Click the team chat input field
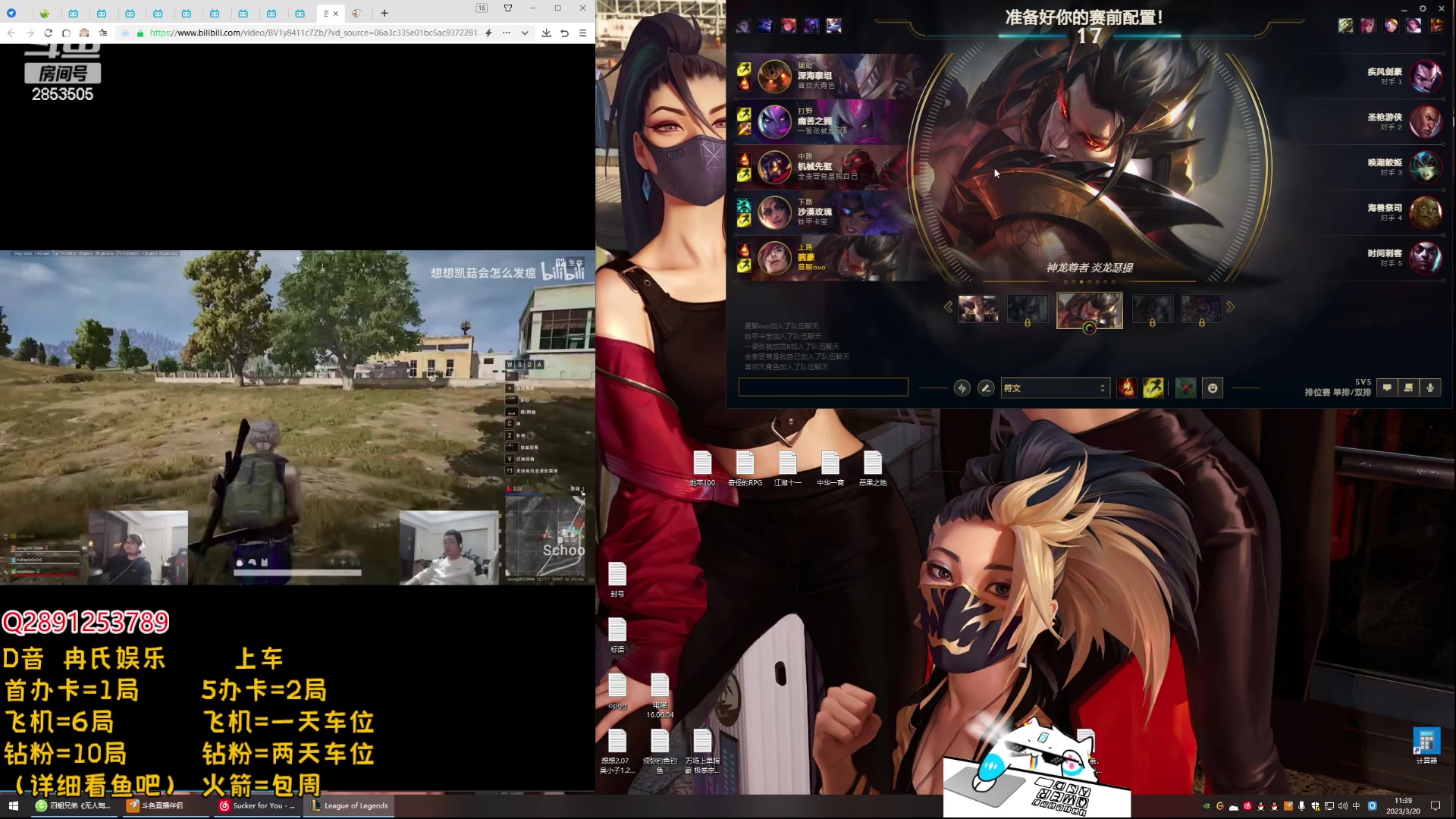Screen dimensions: 1456x819 pyautogui.click(x=823, y=388)
